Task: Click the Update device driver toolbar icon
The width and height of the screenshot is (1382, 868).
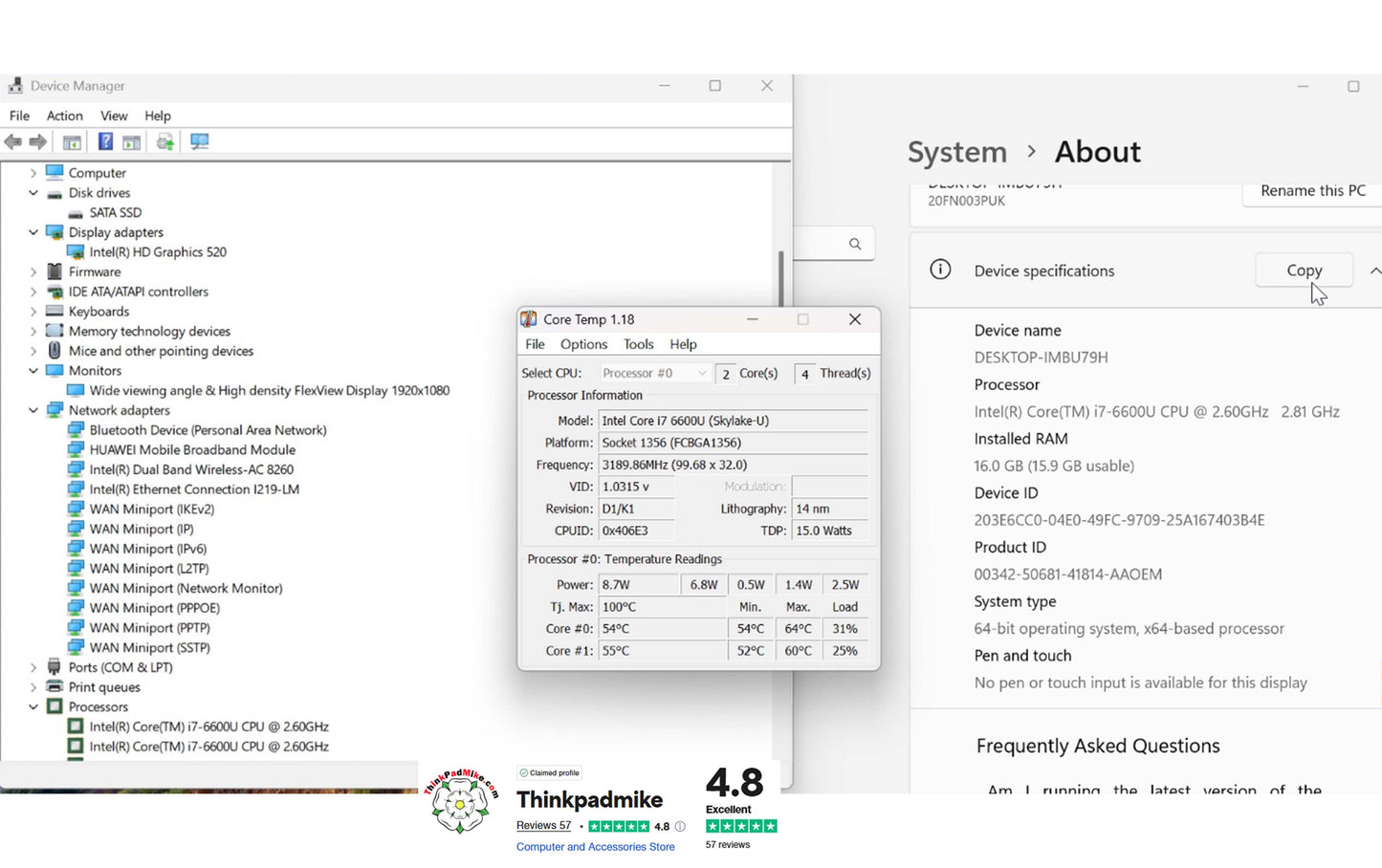Action: [165, 142]
